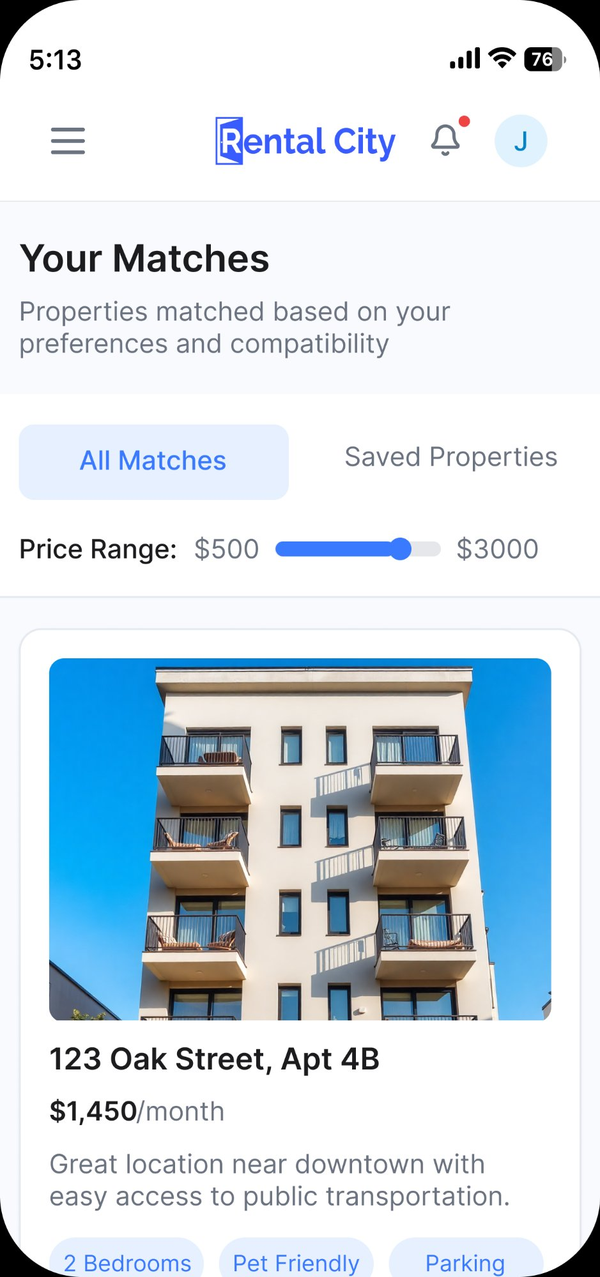The height and width of the screenshot is (1277, 600).
Task: Click the $1,450/month price text
Action: [x=136, y=1110]
